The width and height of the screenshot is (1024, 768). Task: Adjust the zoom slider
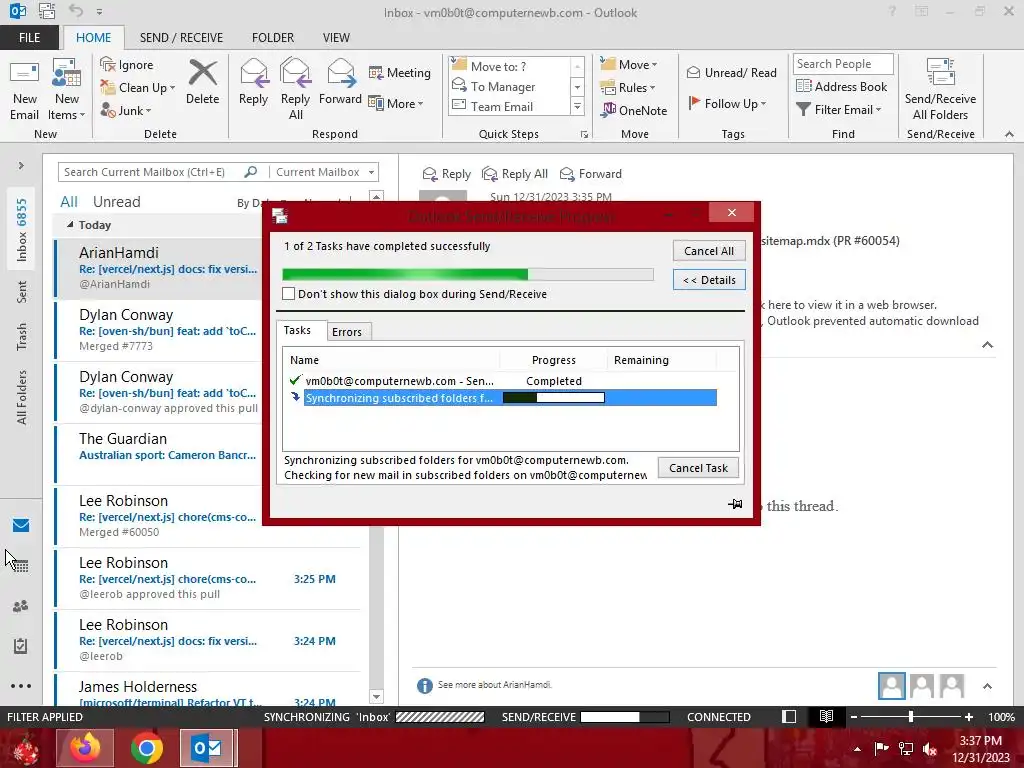[x=911, y=717]
